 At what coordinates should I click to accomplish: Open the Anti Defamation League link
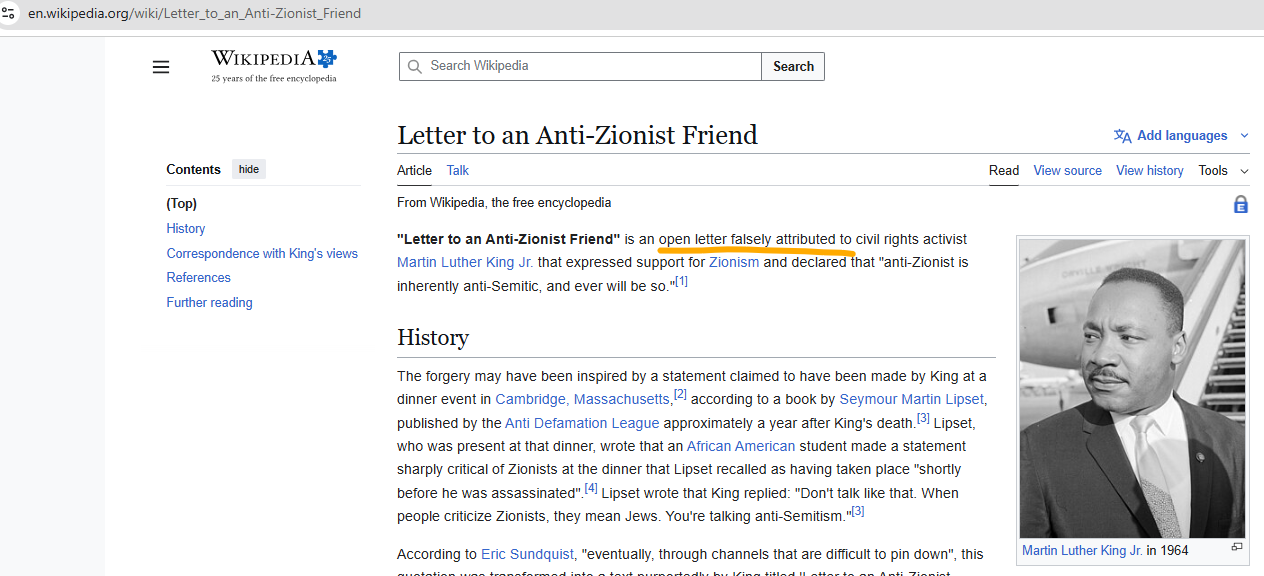point(581,423)
